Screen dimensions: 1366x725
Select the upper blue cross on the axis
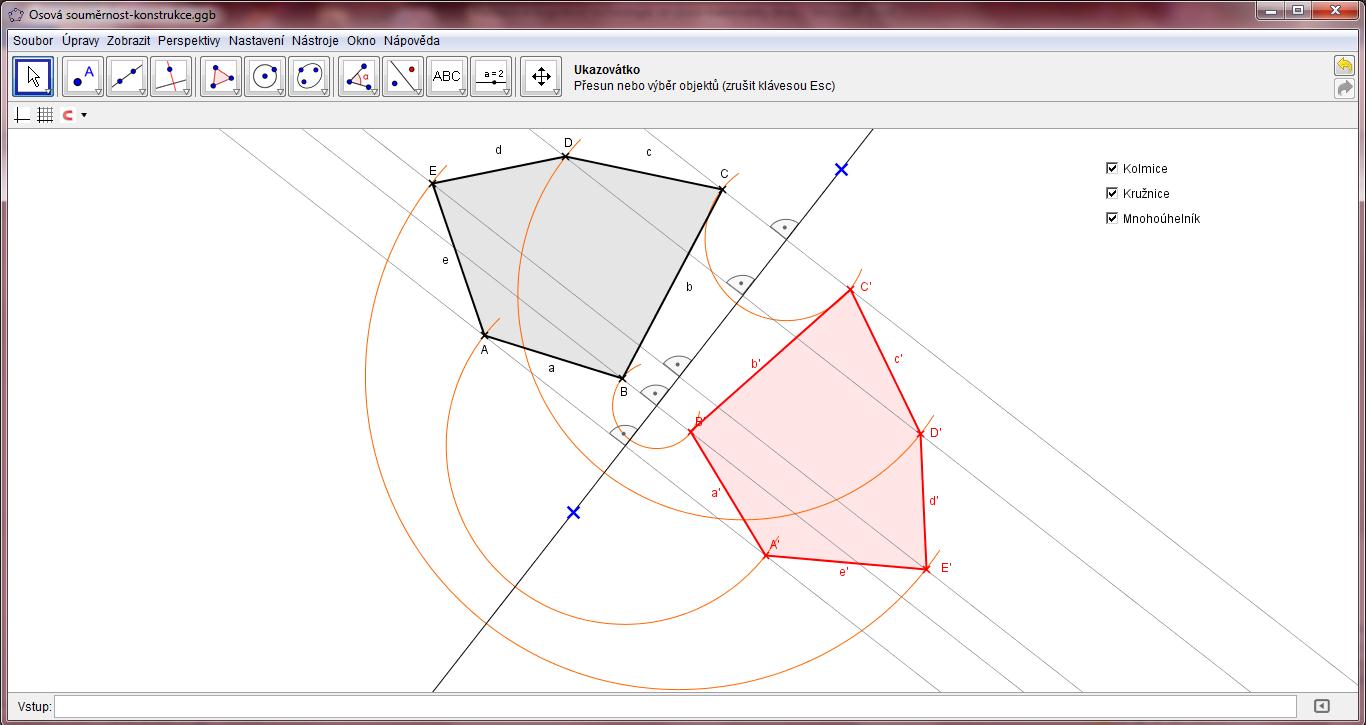tap(841, 170)
